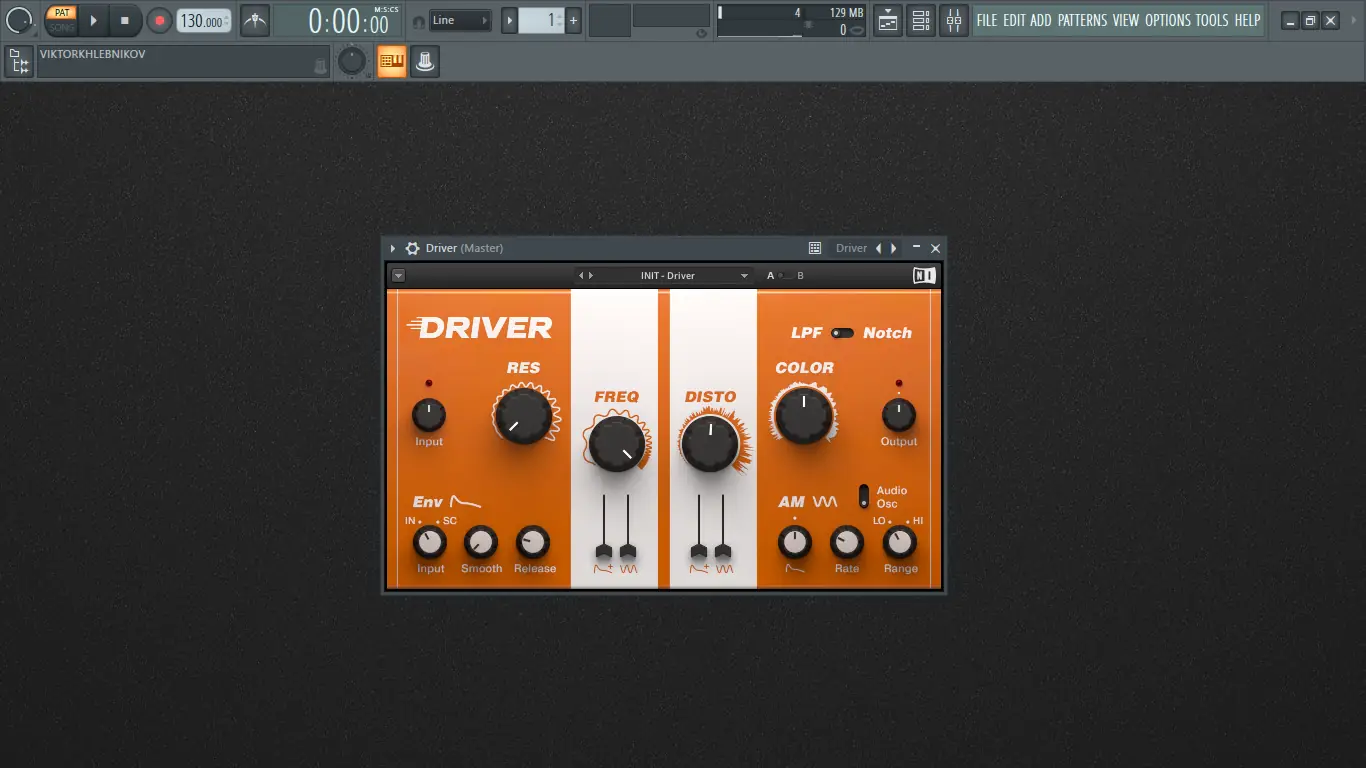The height and width of the screenshot is (768, 1366).
Task: Click the snap magnet icon beside Line
Action: coord(418,21)
